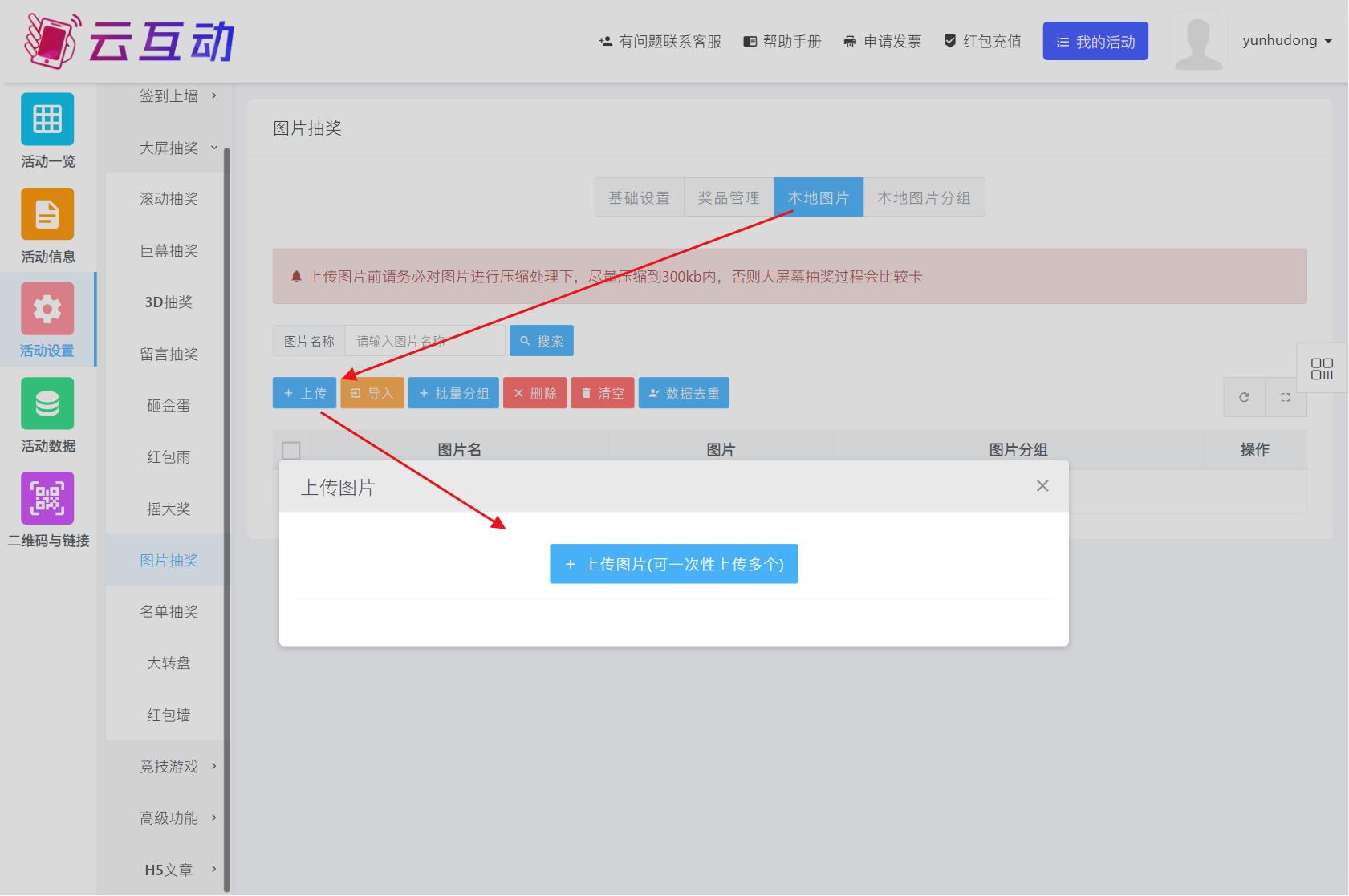Collapse the 大屏抽奖 menu section

click(x=177, y=148)
